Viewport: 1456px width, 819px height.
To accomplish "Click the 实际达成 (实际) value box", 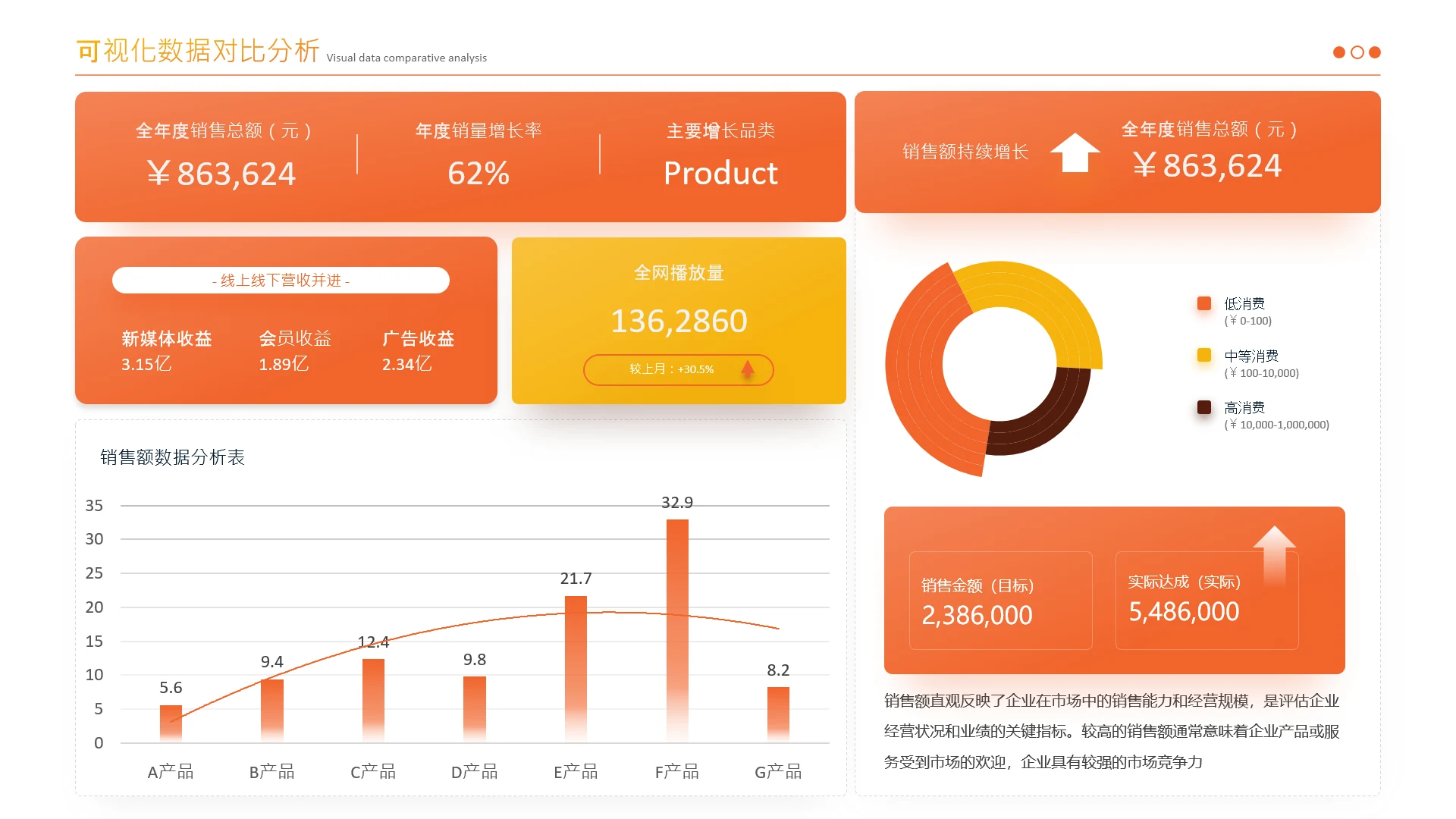I will coord(1207,601).
